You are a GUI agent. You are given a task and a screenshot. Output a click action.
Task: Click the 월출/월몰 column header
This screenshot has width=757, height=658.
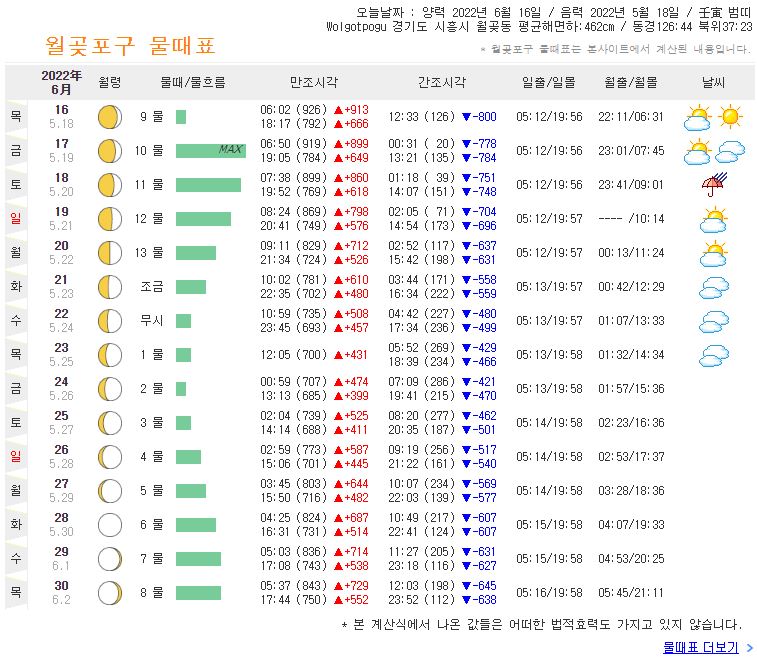[631, 82]
